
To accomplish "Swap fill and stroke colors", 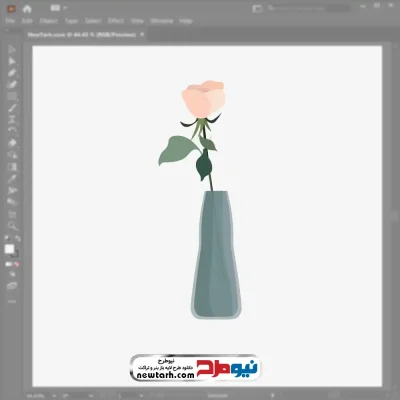I will 17,239.
